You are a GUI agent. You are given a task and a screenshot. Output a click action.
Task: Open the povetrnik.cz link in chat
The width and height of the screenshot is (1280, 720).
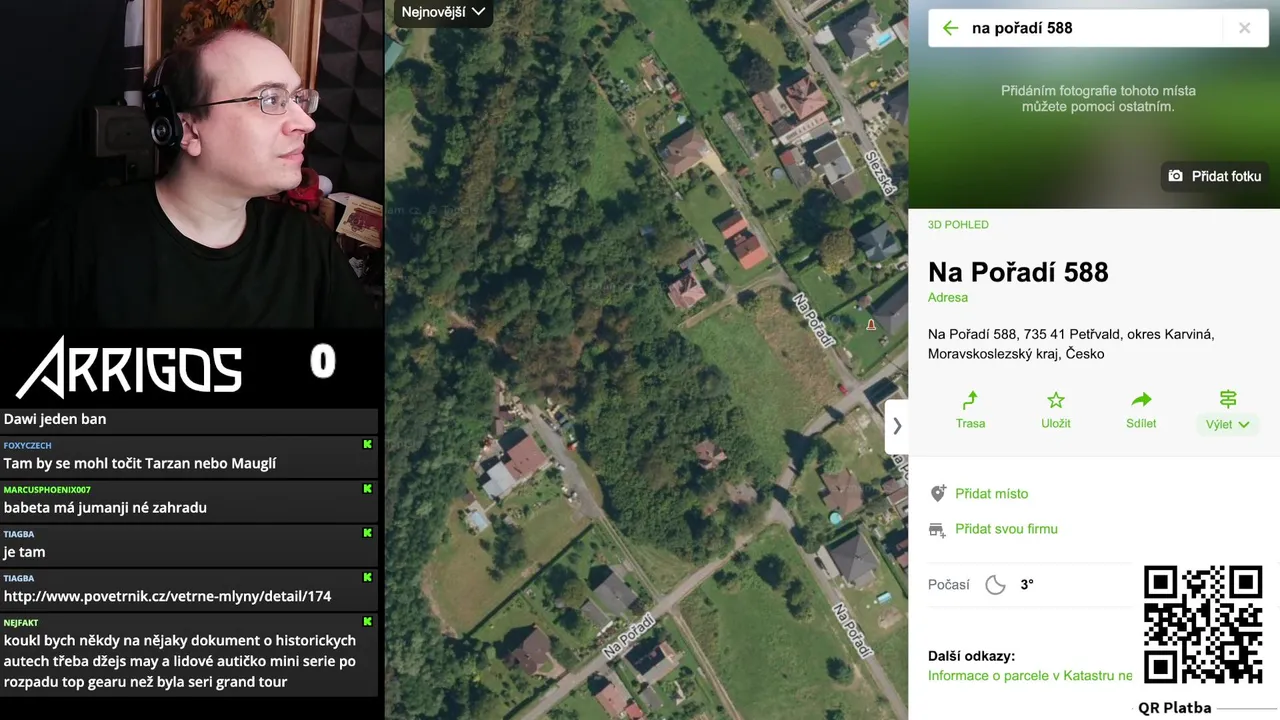[x=168, y=596]
